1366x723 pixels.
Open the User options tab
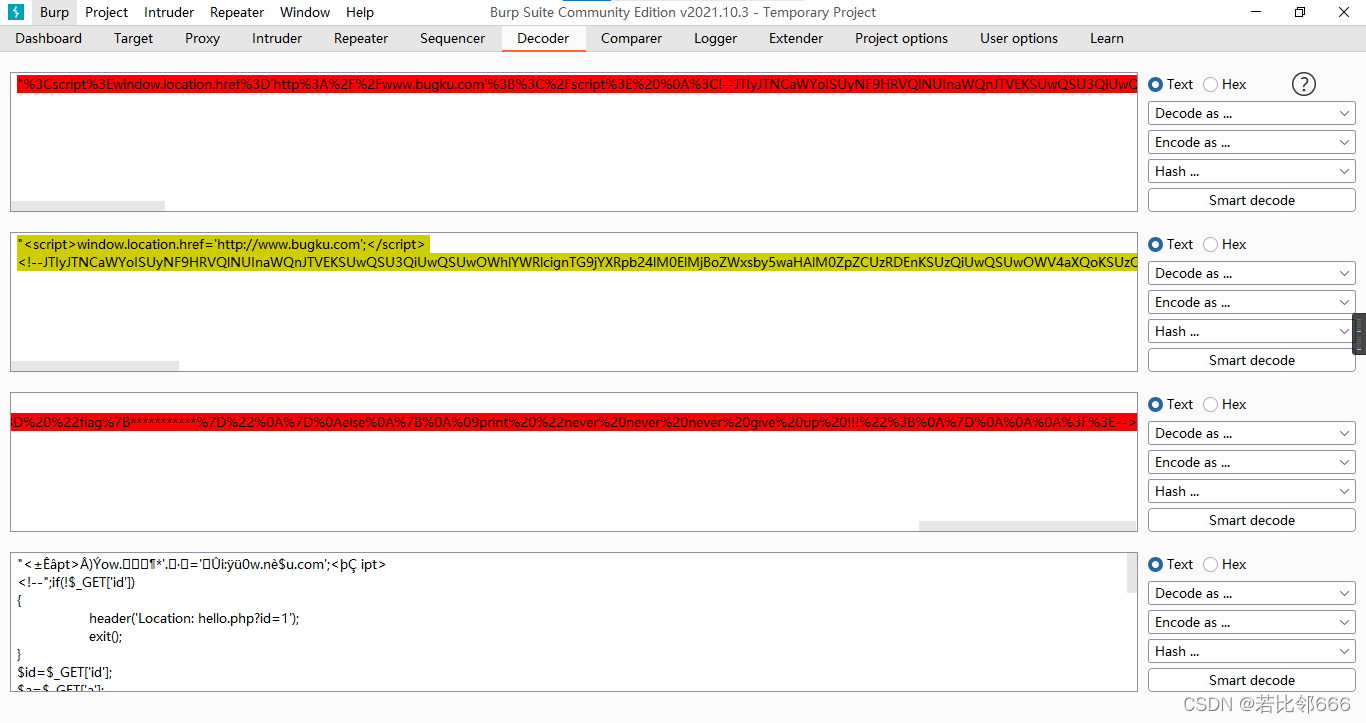pos(1019,38)
